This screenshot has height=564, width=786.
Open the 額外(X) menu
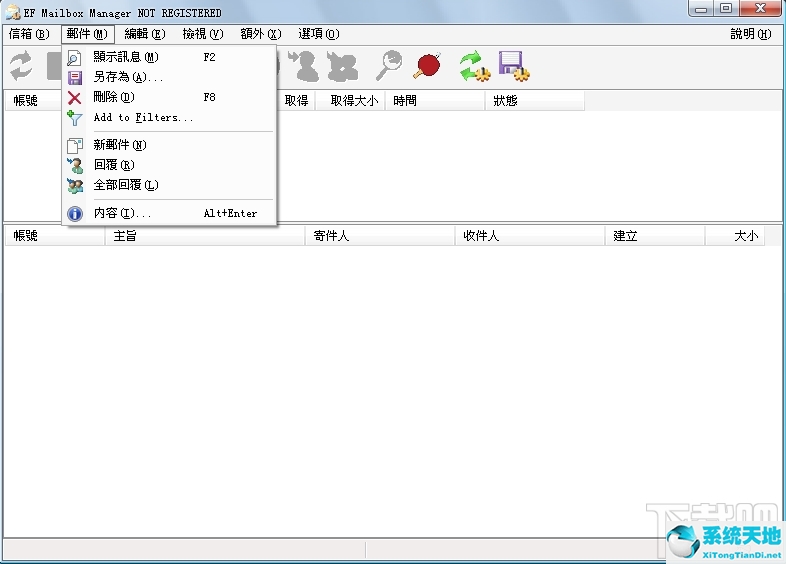click(261, 34)
